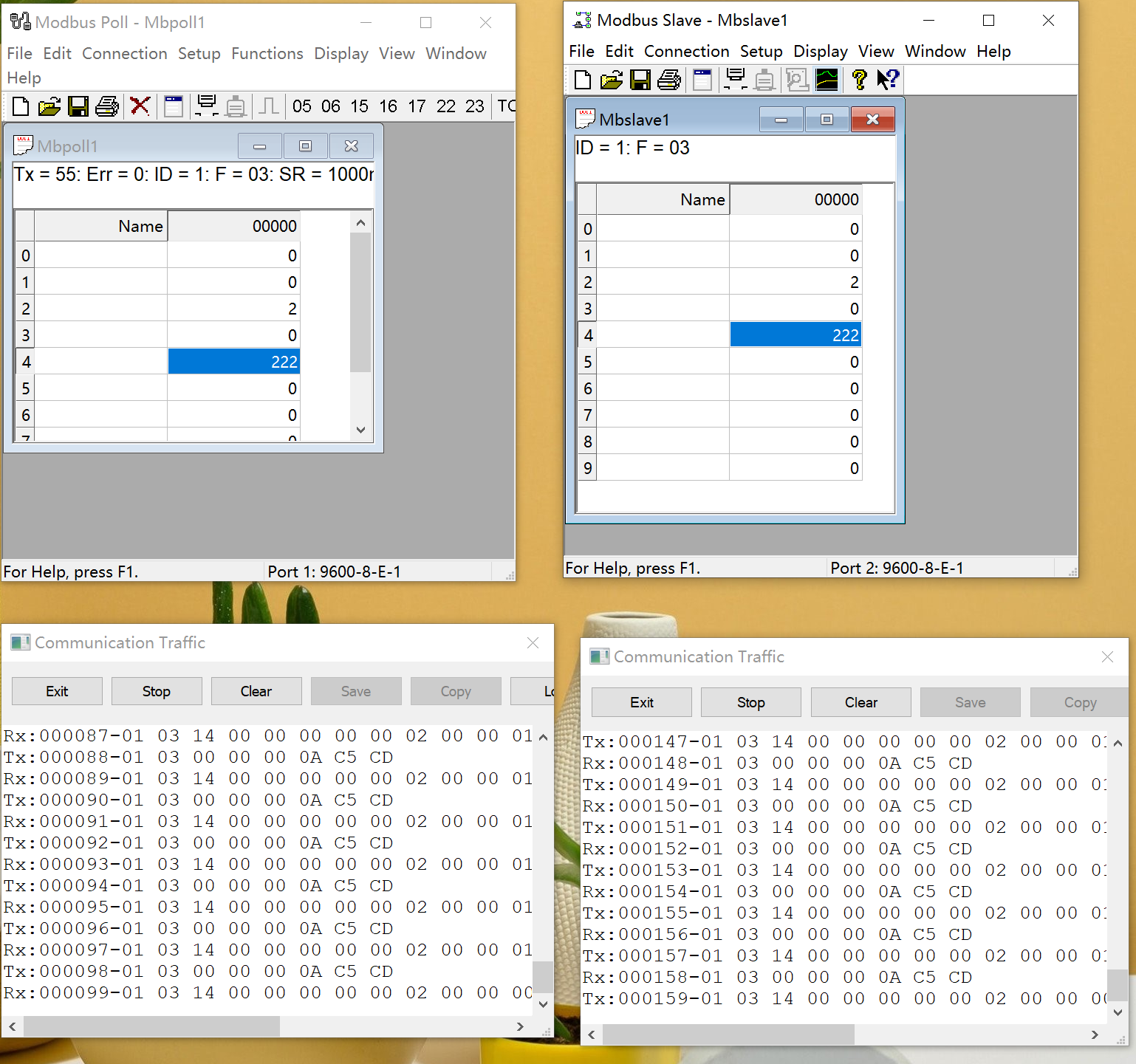Click the pulse waveform icon in Modbus Poll
The height and width of the screenshot is (1064, 1136).
(269, 106)
